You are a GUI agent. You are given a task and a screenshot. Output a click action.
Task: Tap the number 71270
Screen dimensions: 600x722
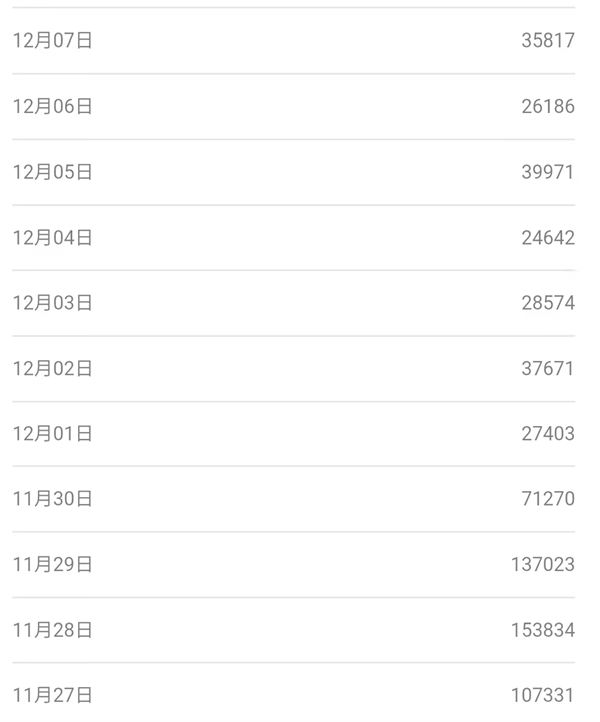tap(547, 499)
